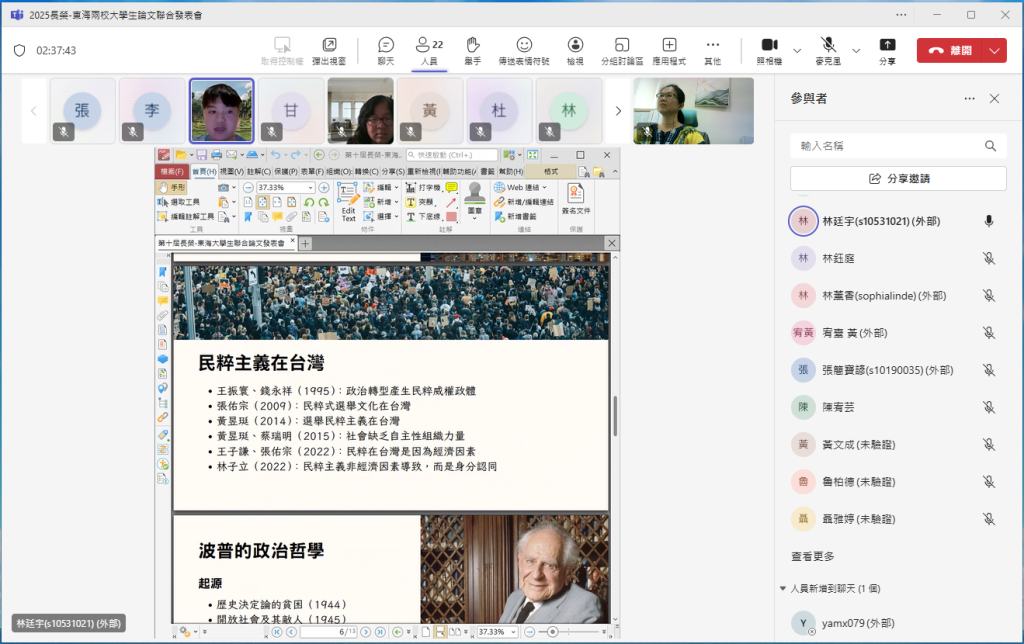The image size is (1024, 644).
Task: Click the 簽名文件 sign document button
Action: pyautogui.click(x=575, y=200)
